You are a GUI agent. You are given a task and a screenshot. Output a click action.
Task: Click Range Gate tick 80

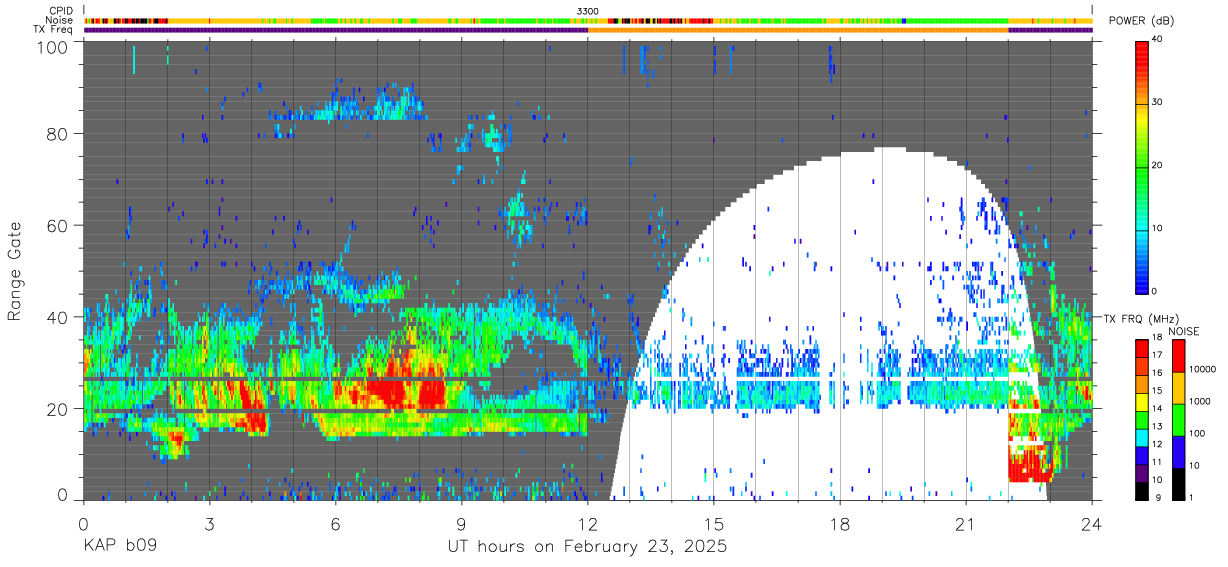click(x=58, y=134)
